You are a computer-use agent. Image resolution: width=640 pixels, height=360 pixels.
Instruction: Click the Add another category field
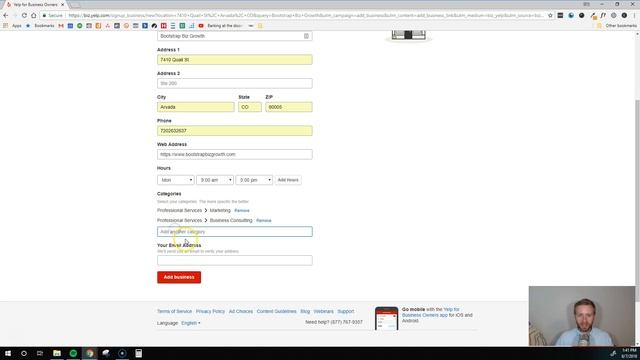point(235,231)
